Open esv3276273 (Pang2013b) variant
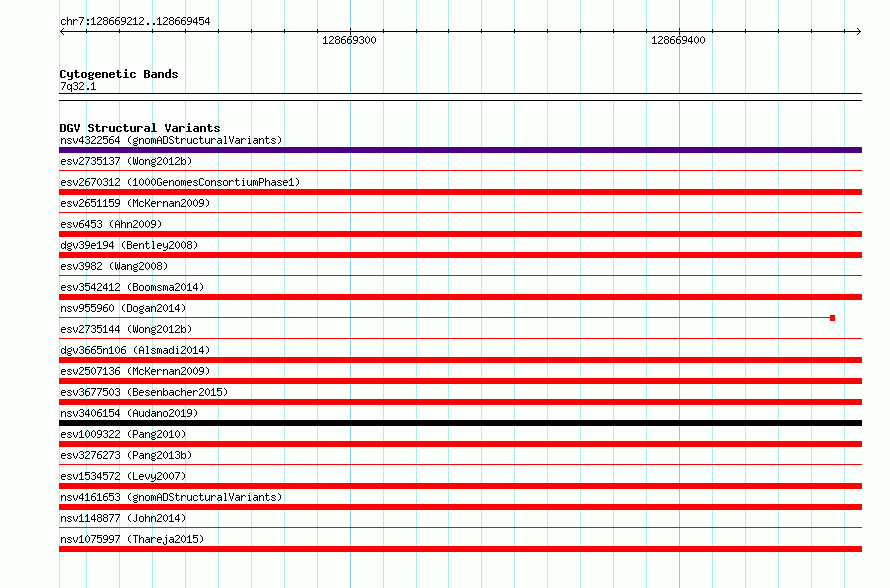This screenshot has height=588, width=890. pyautogui.click(x=126, y=455)
